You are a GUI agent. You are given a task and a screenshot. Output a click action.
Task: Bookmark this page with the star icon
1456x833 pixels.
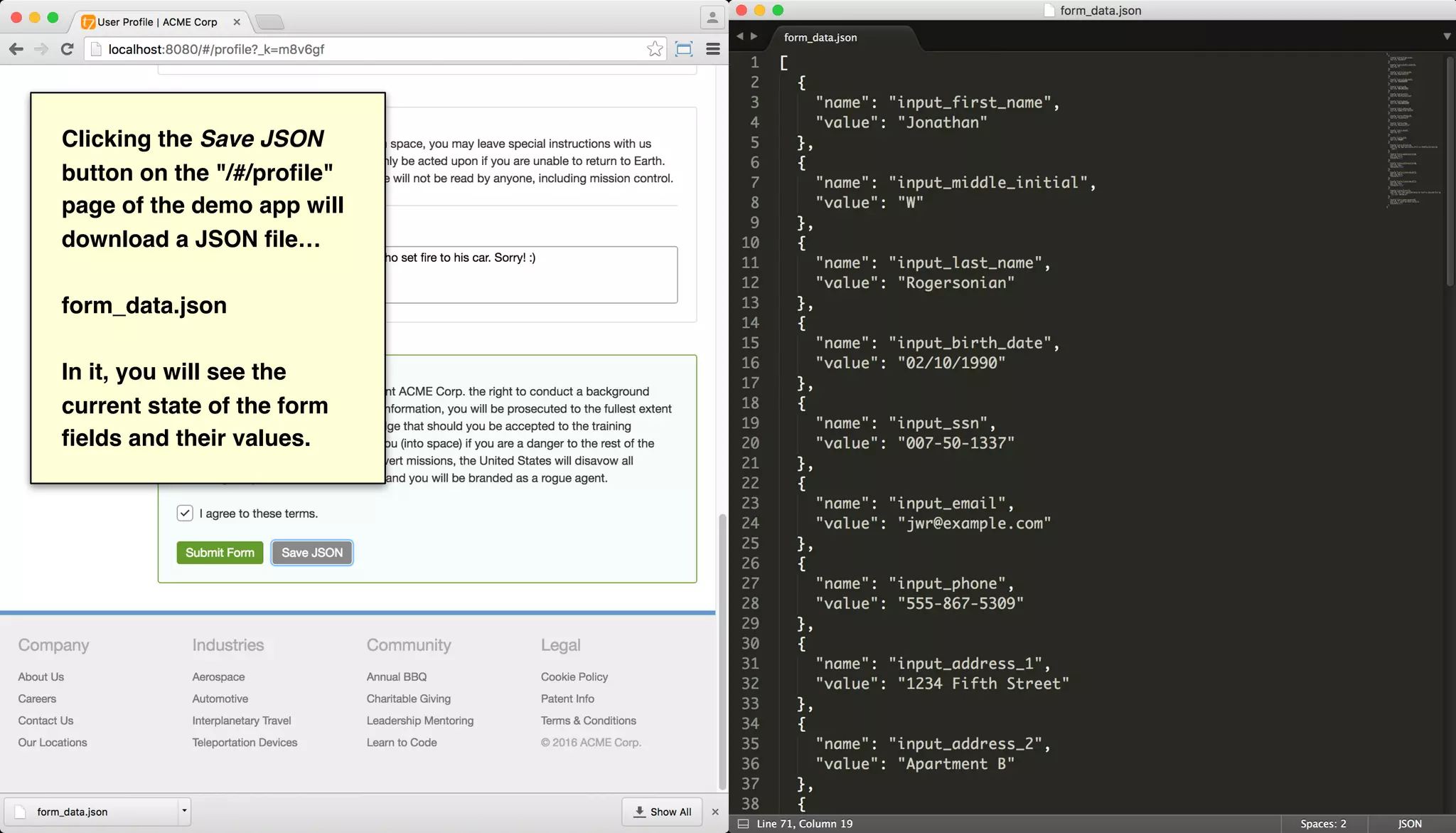point(655,49)
